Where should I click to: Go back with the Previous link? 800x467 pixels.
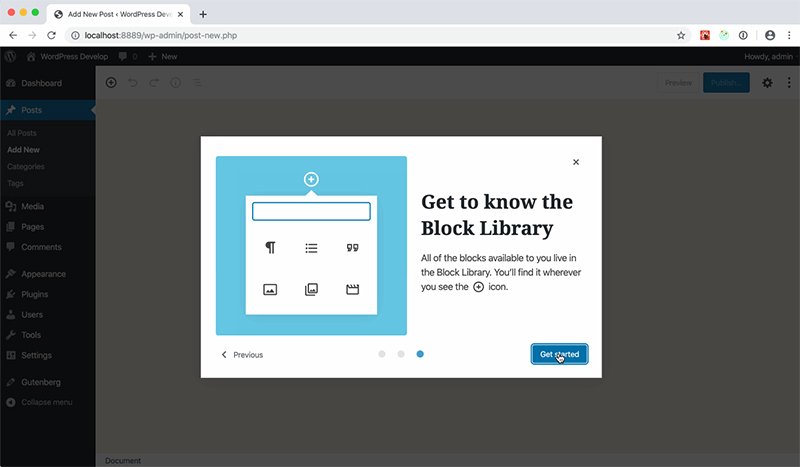point(242,355)
